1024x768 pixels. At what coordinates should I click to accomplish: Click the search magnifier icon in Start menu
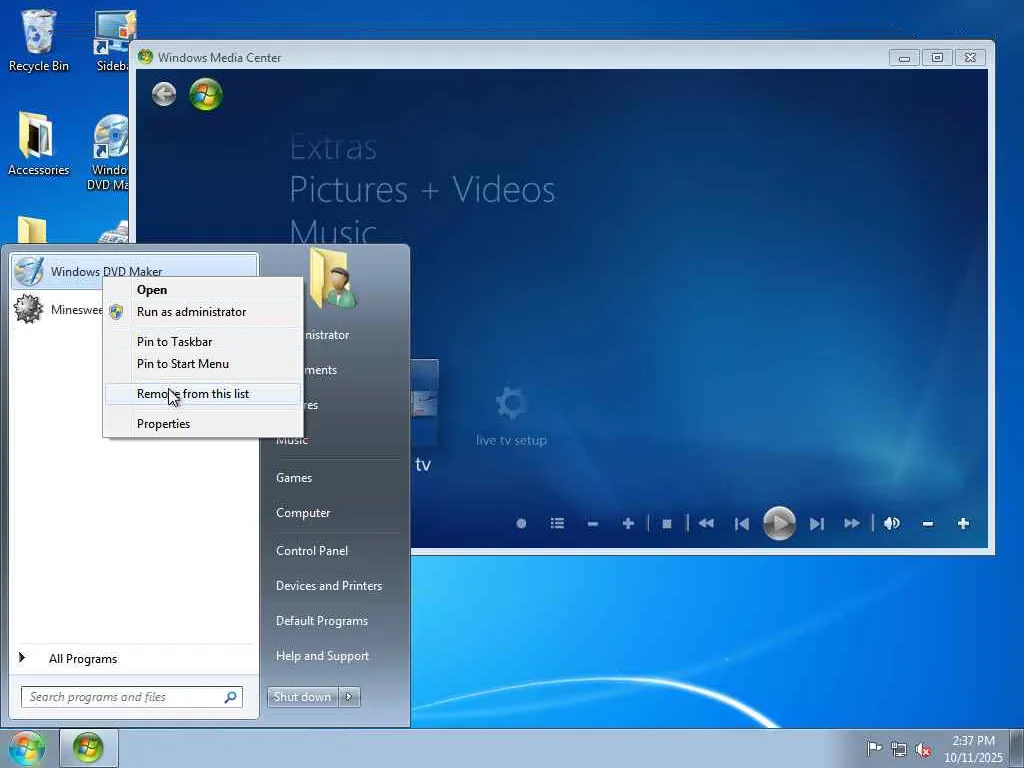tap(230, 697)
